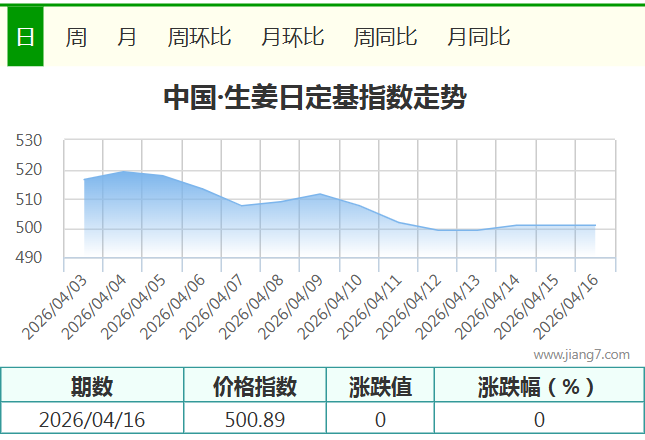
Task: Click the 价格指数 column header
Action: [255, 386]
